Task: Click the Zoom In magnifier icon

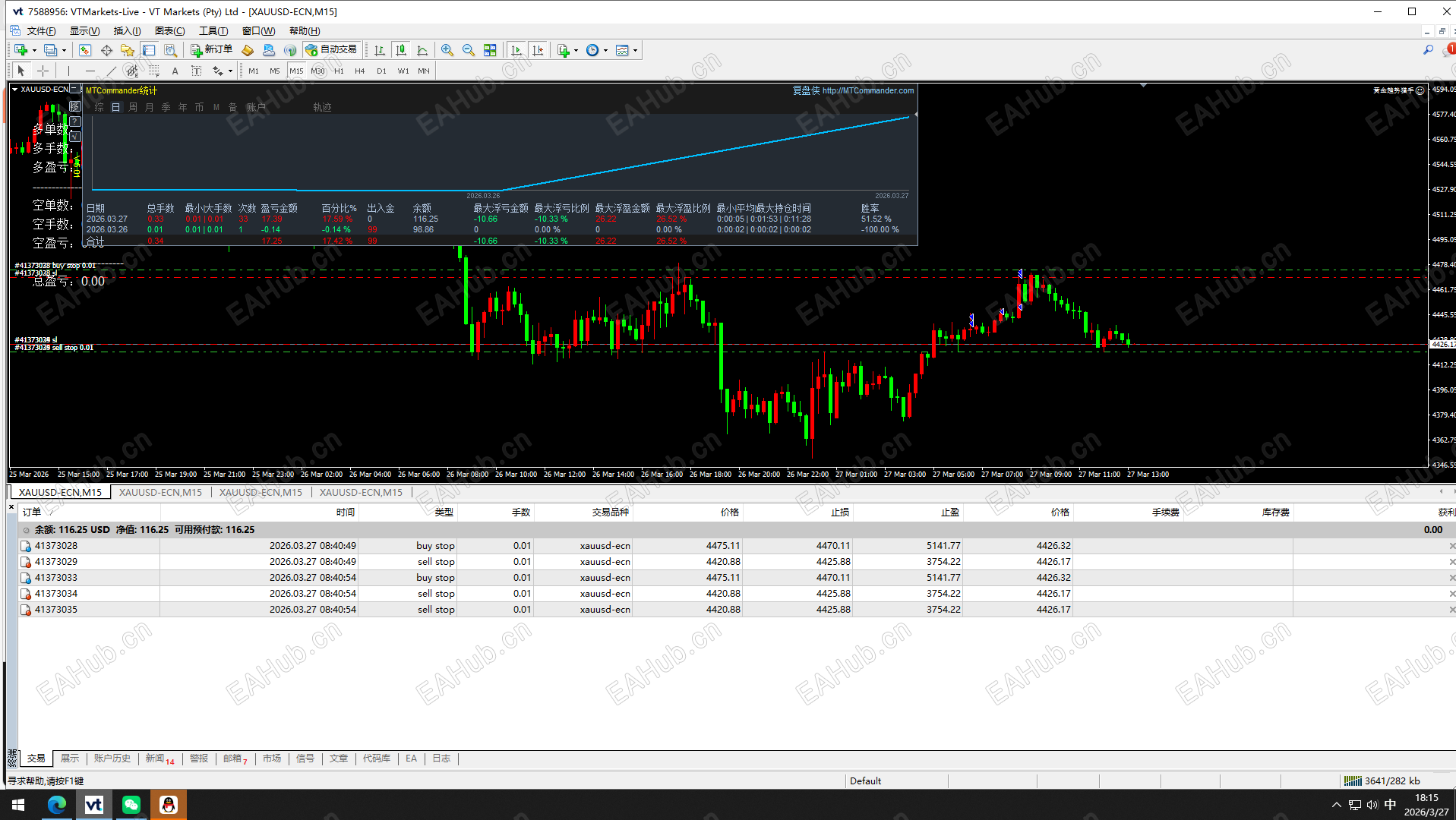Action: tap(447, 50)
